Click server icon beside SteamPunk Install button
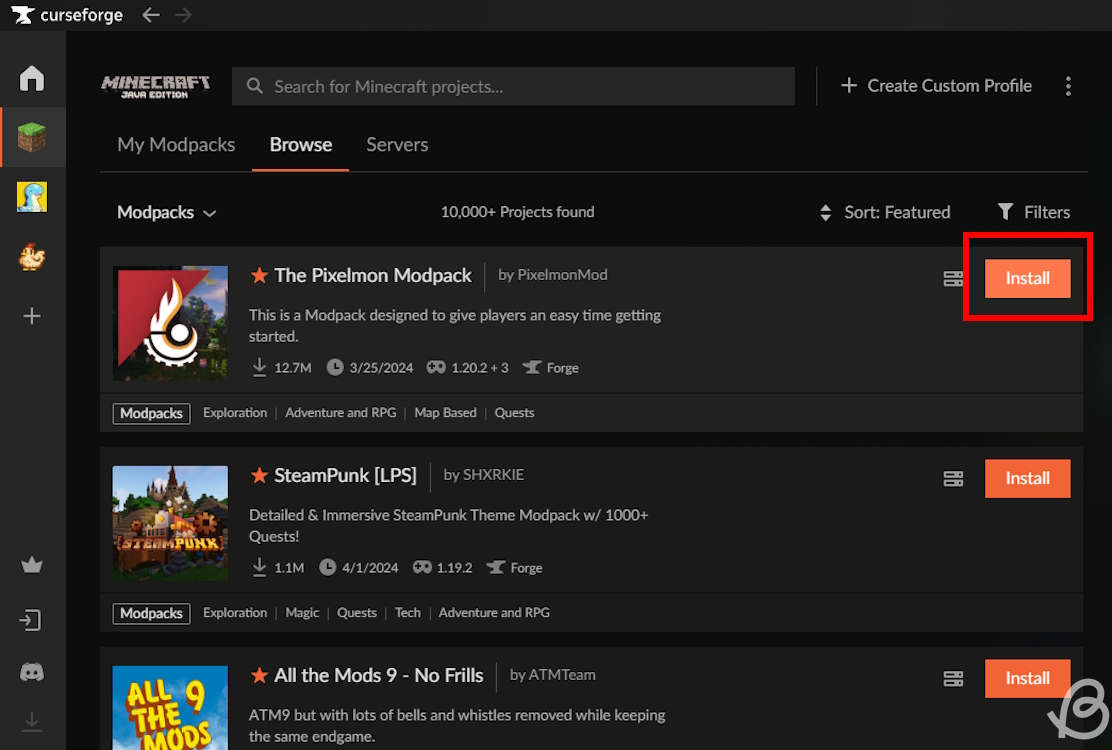Screen dimensions: 1112x750 953,479
